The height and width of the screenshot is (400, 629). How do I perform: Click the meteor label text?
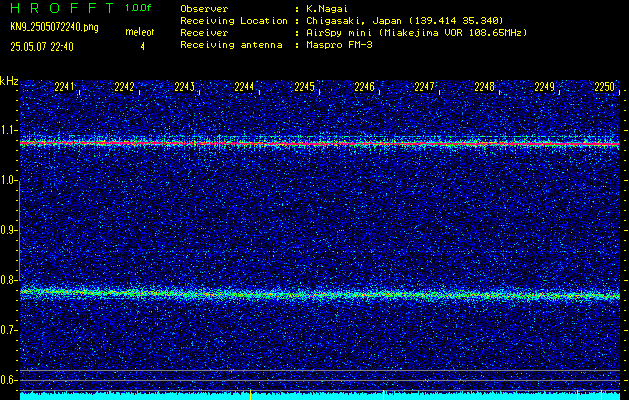pyautogui.click(x=140, y=32)
